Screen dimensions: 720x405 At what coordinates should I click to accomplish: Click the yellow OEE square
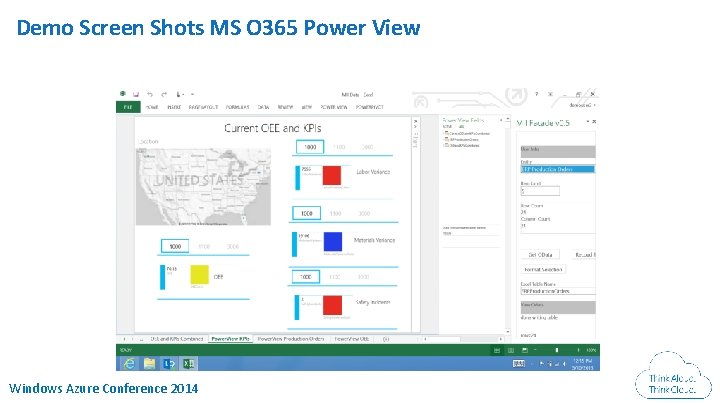pyautogui.click(x=199, y=275)
